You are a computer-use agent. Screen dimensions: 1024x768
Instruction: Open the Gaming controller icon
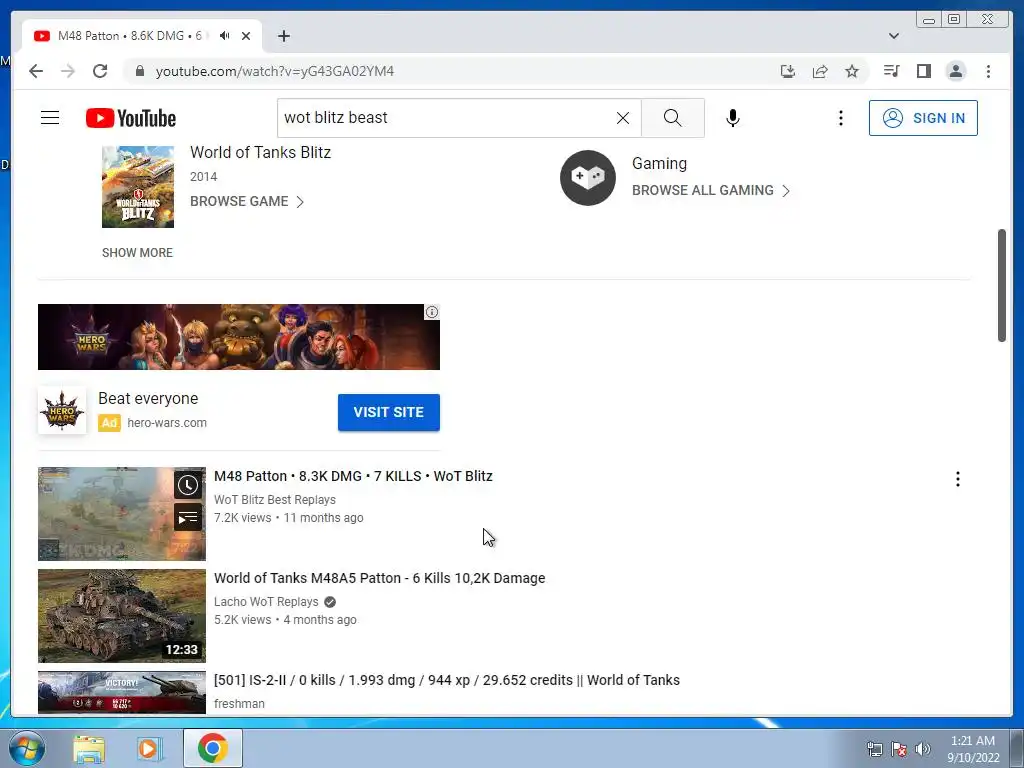588,178
